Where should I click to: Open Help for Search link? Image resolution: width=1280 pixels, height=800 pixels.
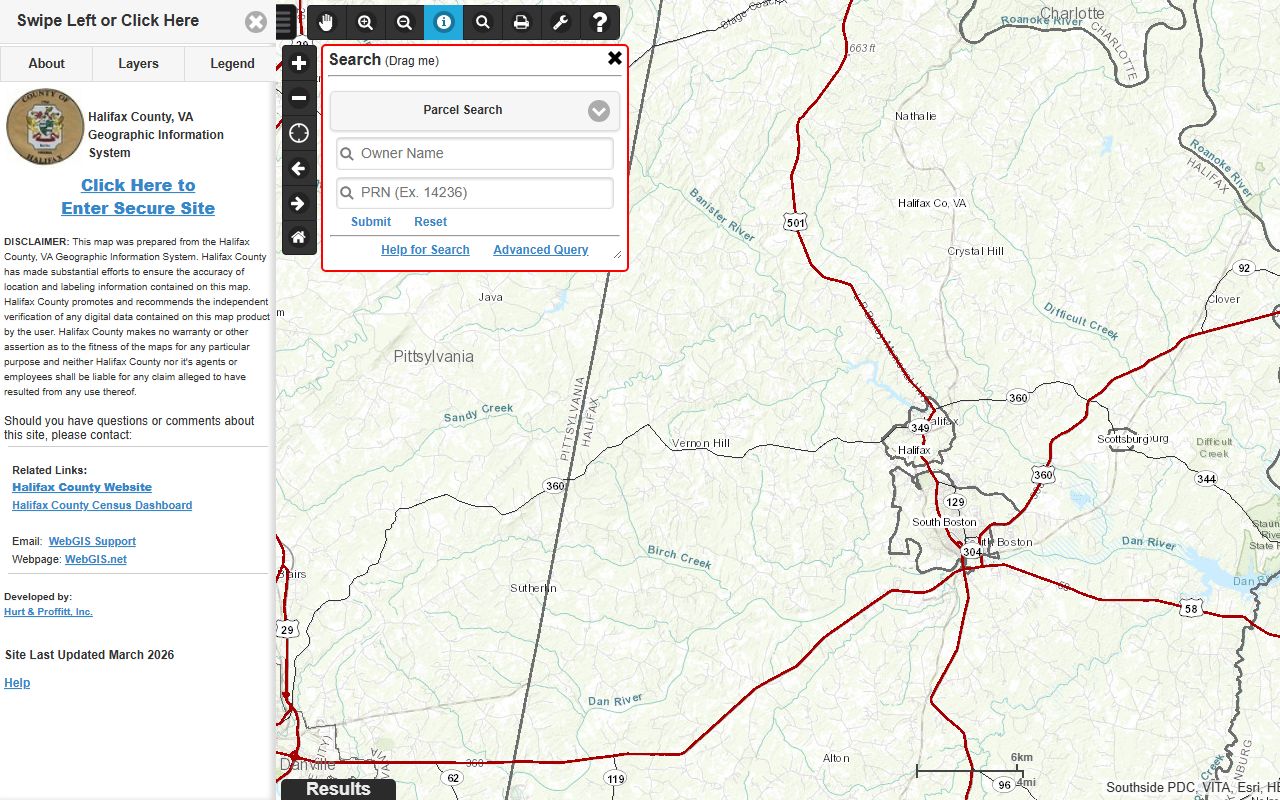[425, 250]
